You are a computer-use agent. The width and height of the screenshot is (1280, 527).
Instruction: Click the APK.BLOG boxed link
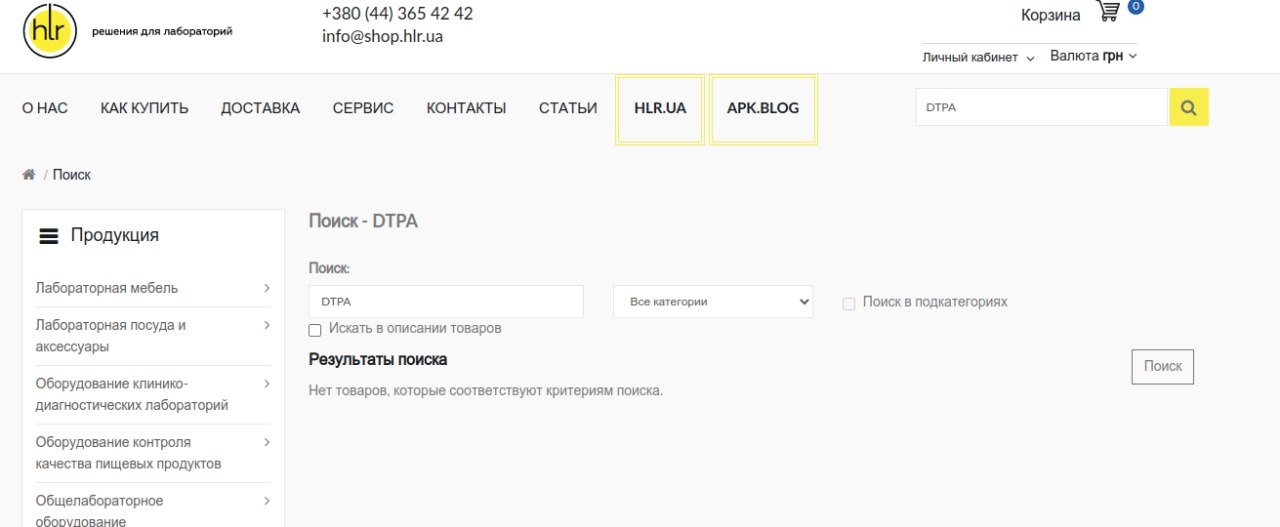[x=763, y=109]
